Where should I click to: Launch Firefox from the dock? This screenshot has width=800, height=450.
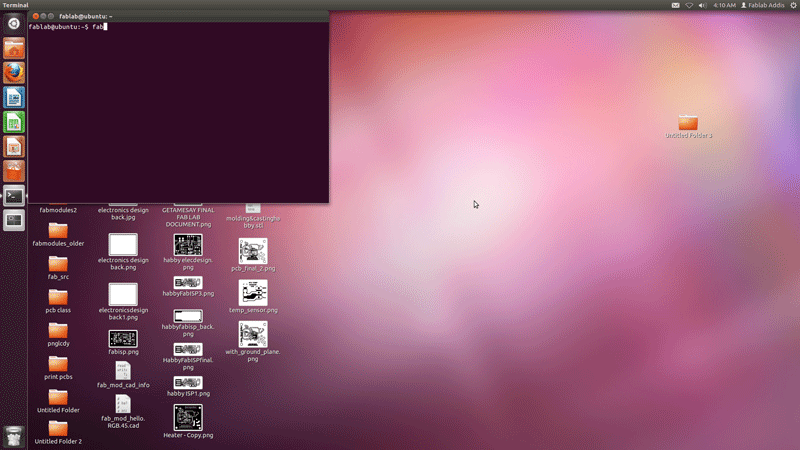pos(14,73)
